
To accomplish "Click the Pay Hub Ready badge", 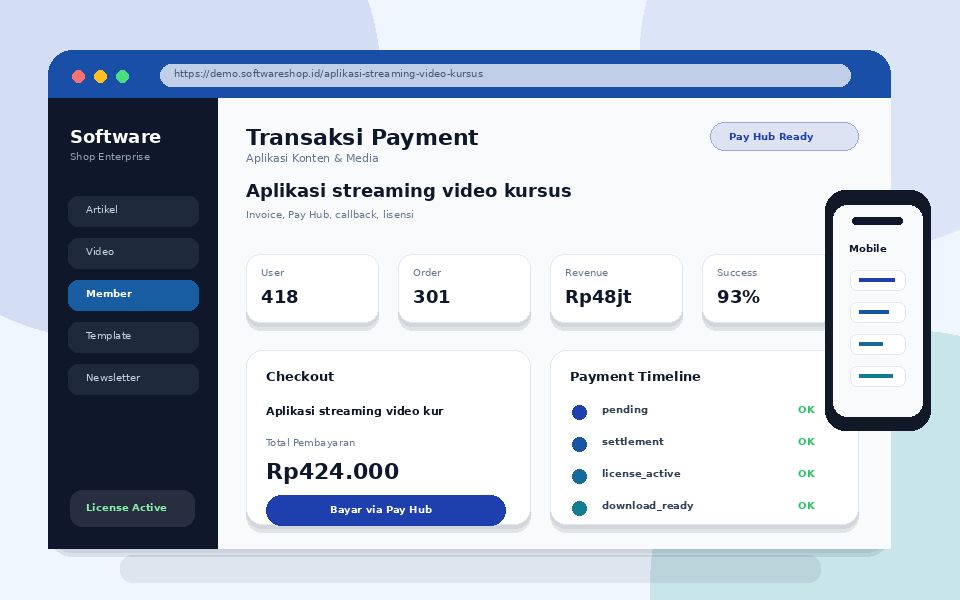I will coord(784,137).
